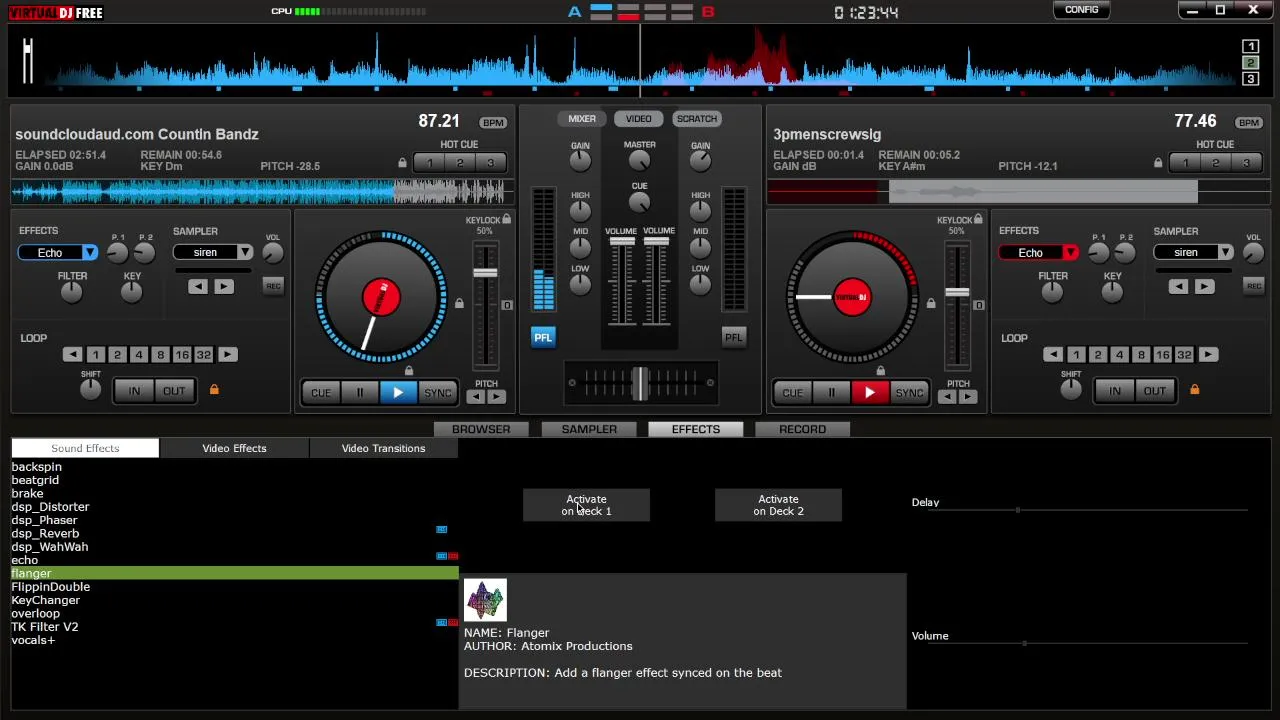Viewport: 1280px width, 720px height.
Task: Toggle the deck 1 sampler REC button
Action: 273,286
